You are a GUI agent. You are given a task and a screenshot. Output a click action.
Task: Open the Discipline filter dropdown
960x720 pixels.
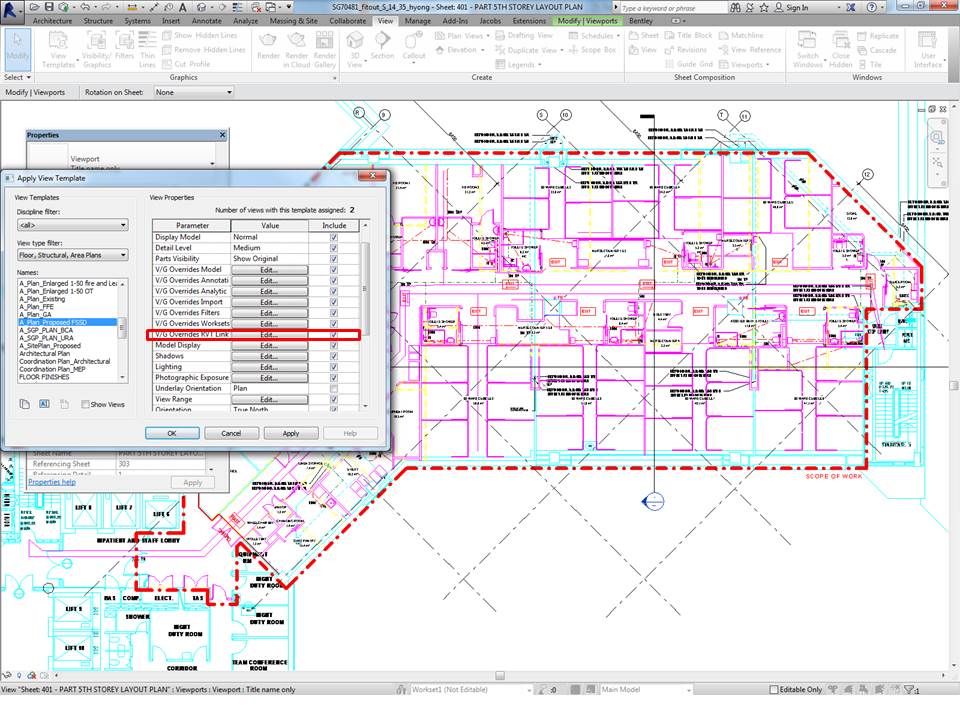click(122, 224)
